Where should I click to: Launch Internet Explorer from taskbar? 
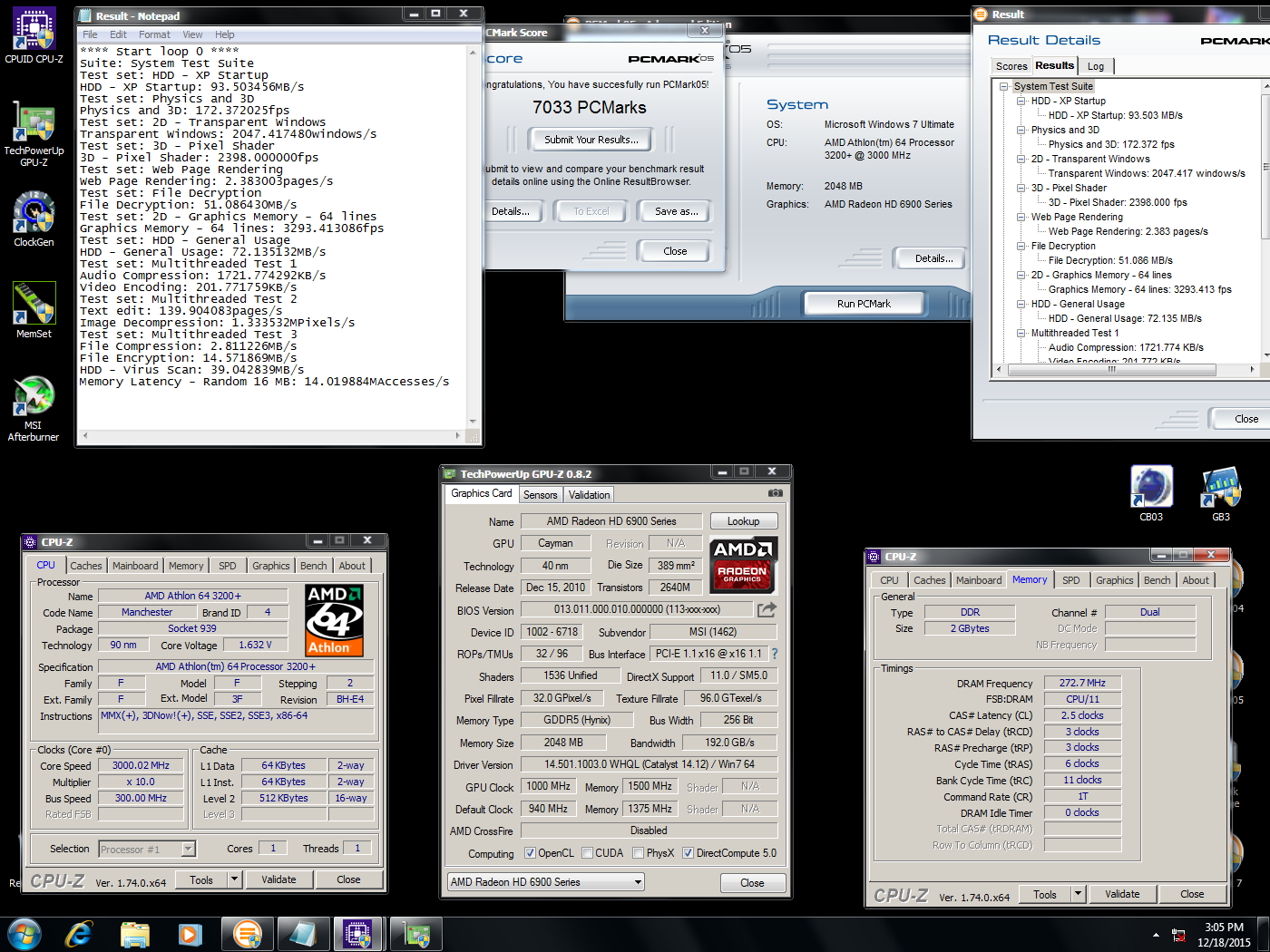click(79, 933)
